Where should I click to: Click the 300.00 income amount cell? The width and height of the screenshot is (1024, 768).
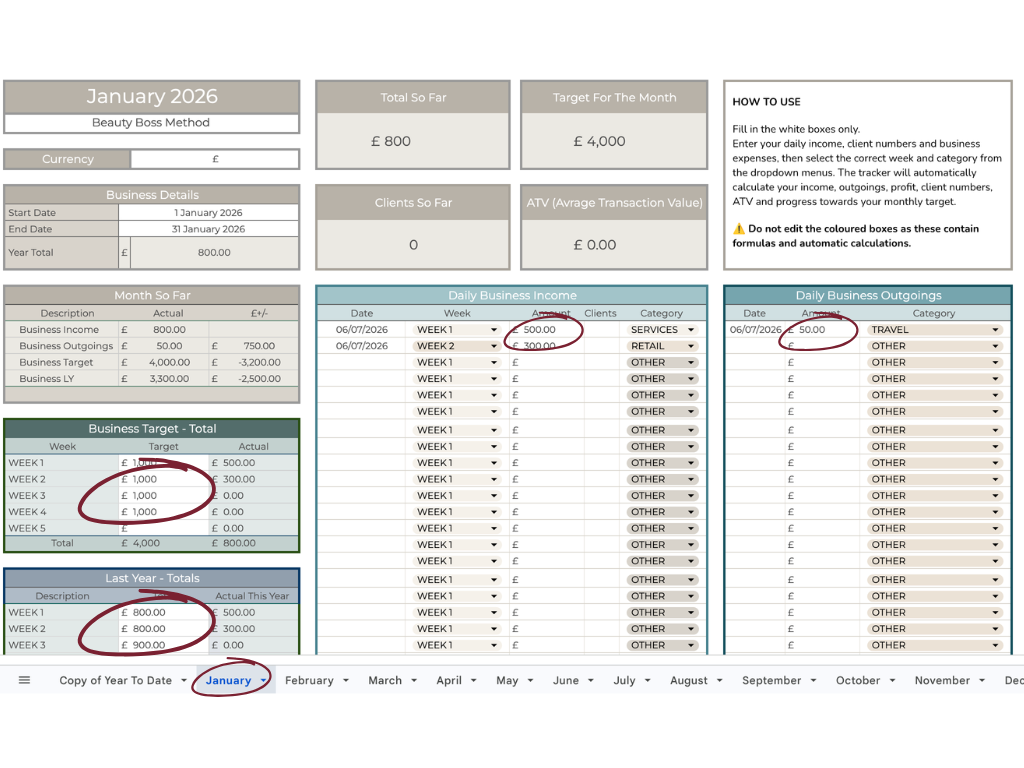pos(546,346)
